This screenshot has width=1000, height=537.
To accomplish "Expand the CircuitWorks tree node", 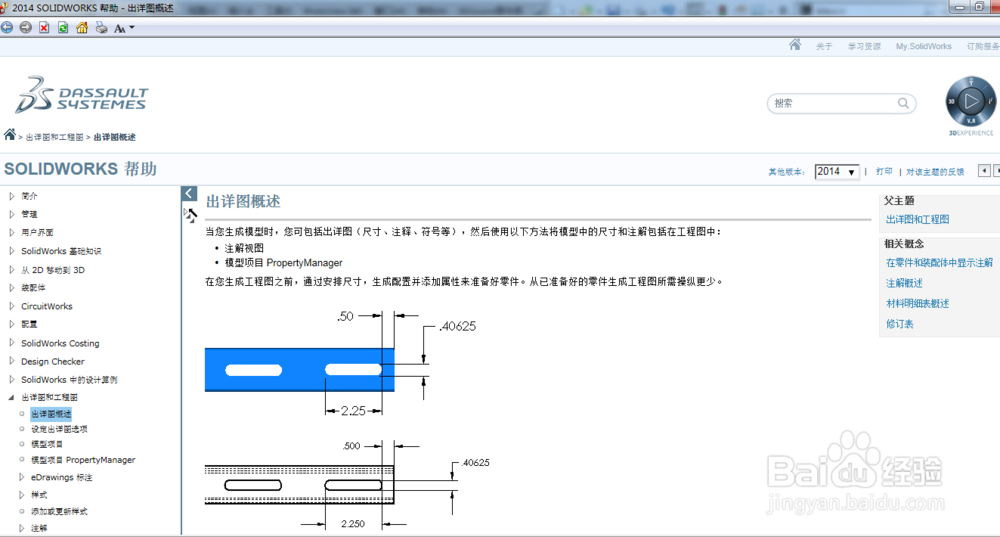I will [11, 305].
